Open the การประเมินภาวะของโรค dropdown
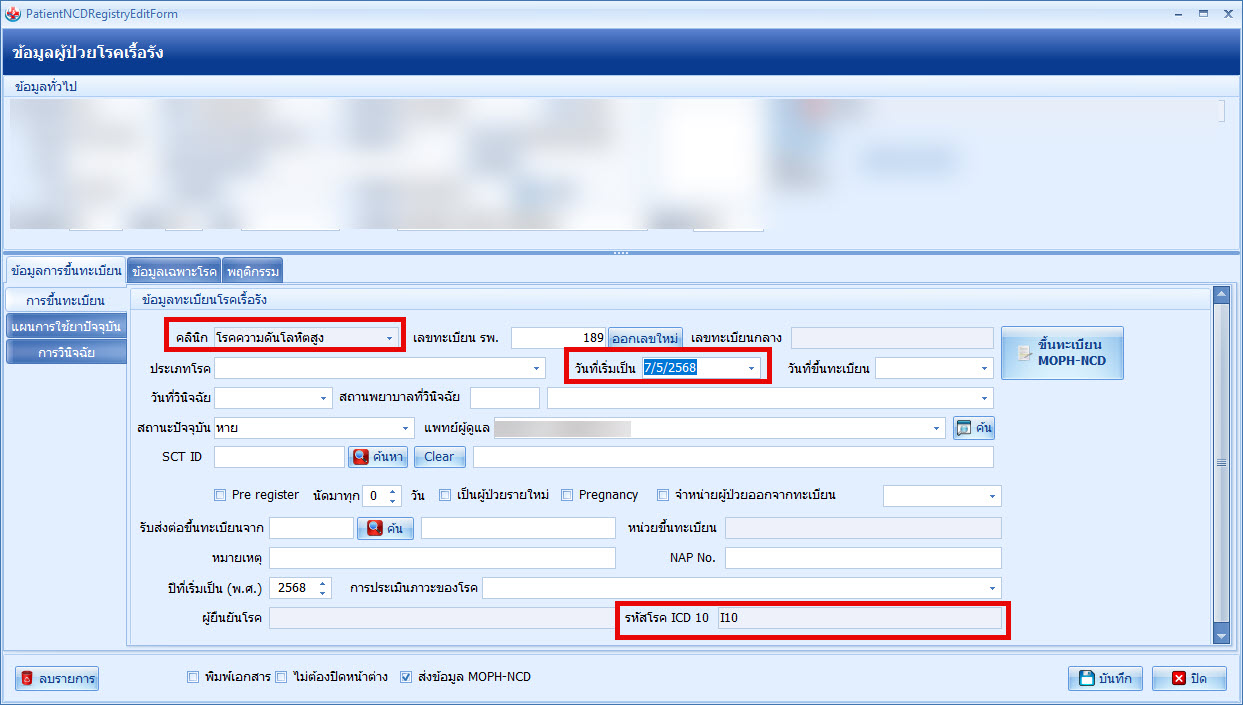The width and height of the screenshot is (1243, 705). pos(993,588)
